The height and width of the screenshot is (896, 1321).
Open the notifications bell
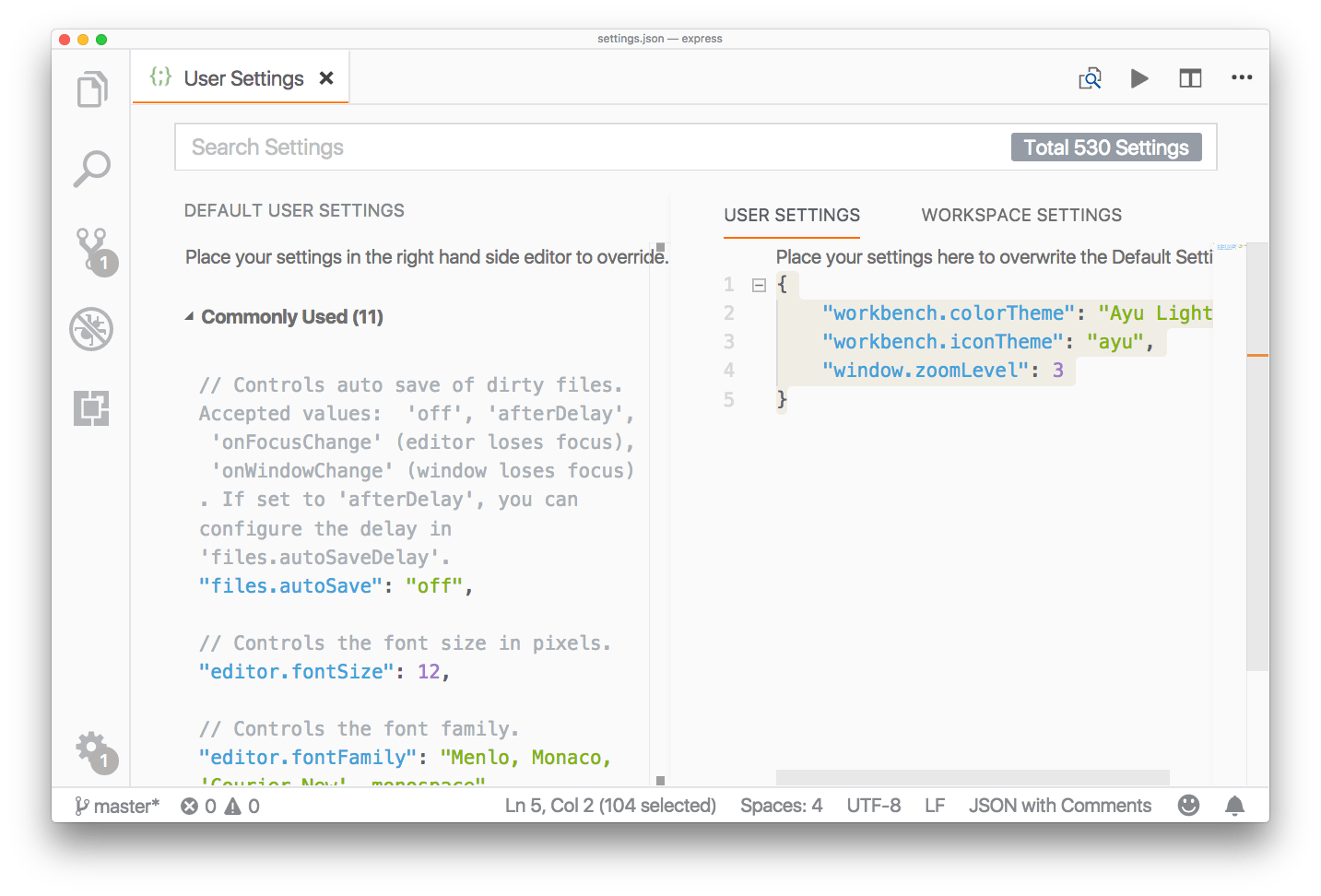coord(1234,806)
